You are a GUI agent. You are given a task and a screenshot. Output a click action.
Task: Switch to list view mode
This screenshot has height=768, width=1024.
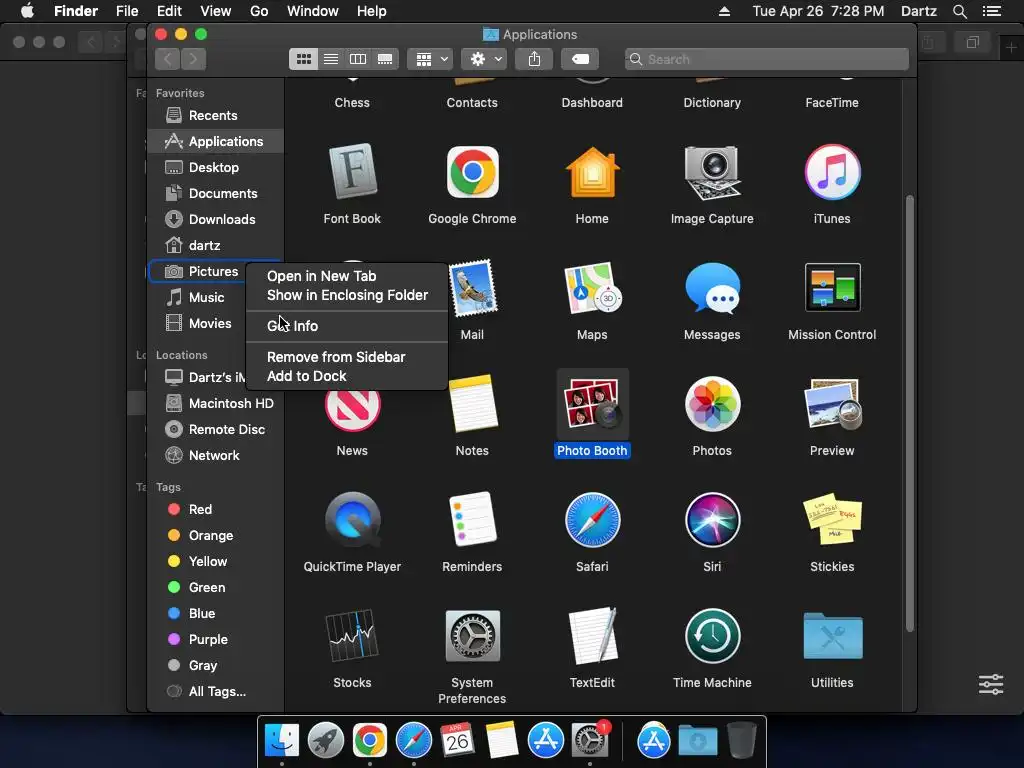click(331, 59)
